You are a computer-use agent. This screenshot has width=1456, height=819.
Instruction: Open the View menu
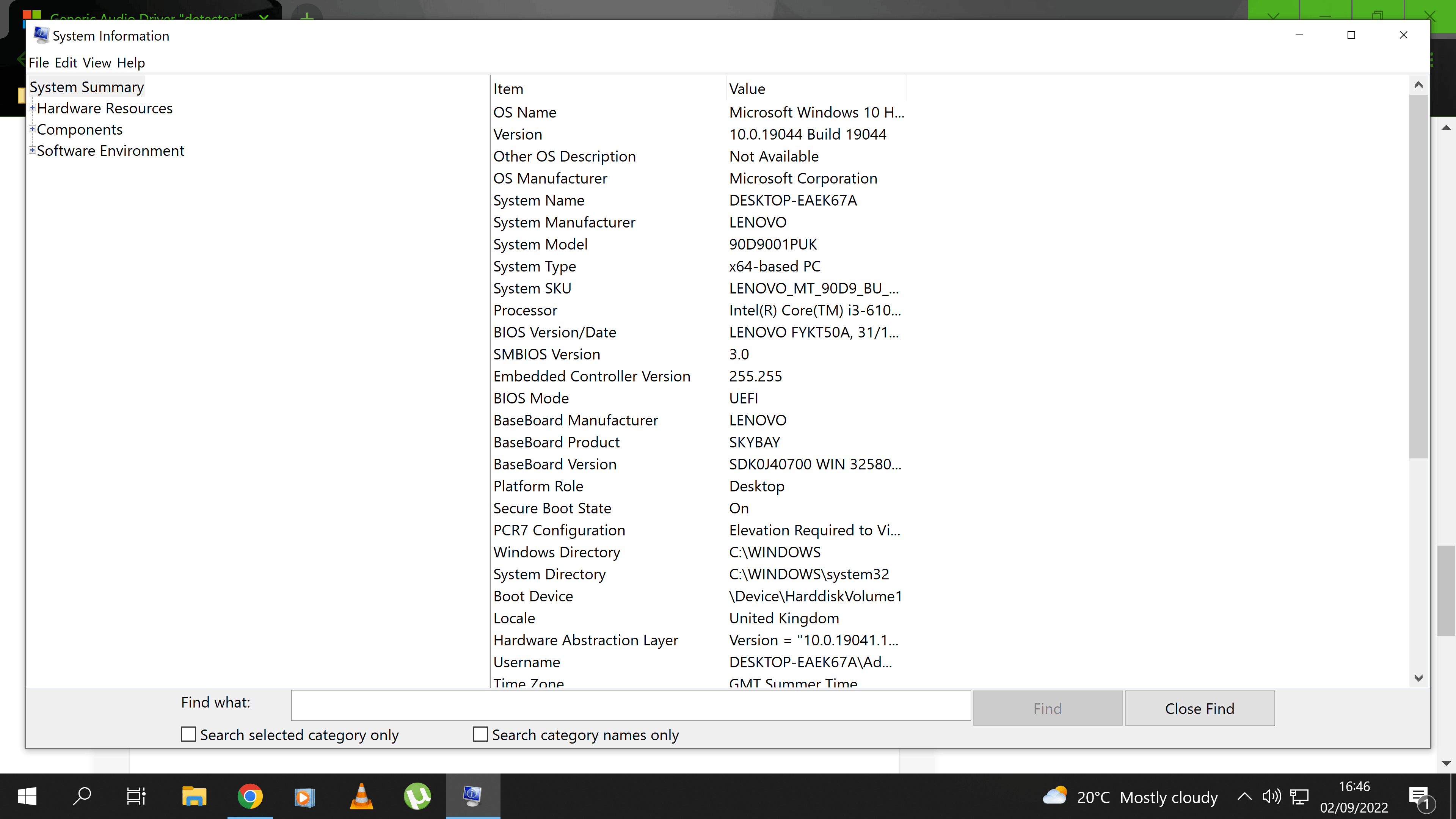(97, 63)
